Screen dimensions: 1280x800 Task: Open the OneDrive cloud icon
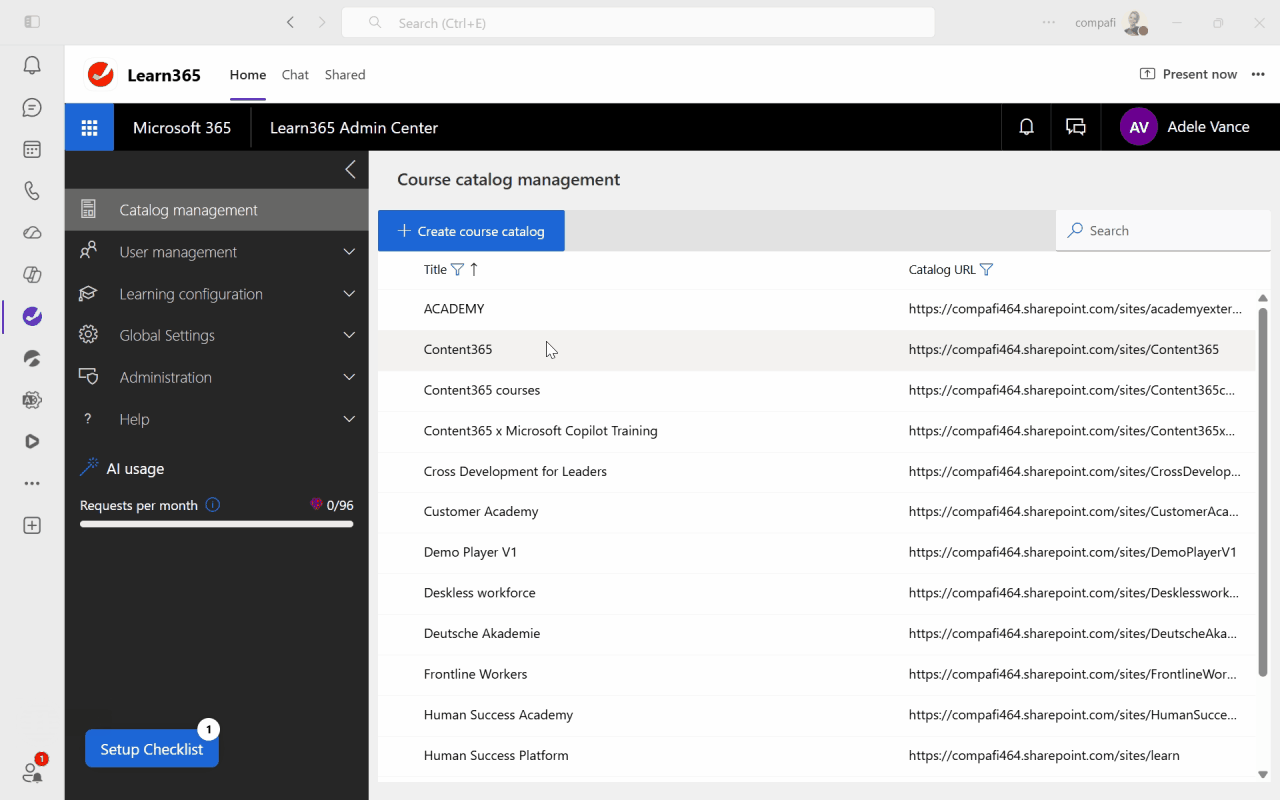click(x=32, y=233)
